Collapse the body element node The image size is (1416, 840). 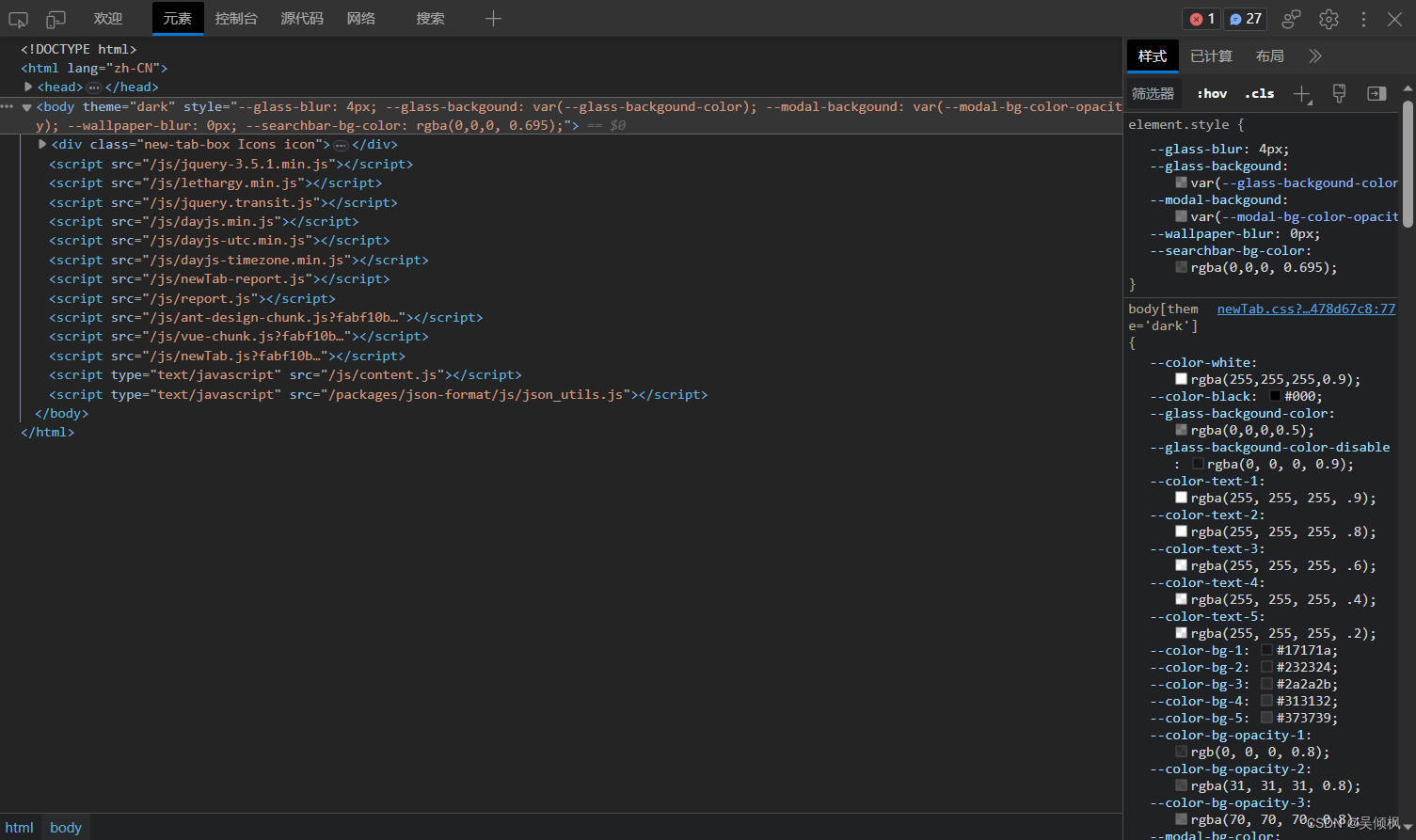[x=27, y=107]
